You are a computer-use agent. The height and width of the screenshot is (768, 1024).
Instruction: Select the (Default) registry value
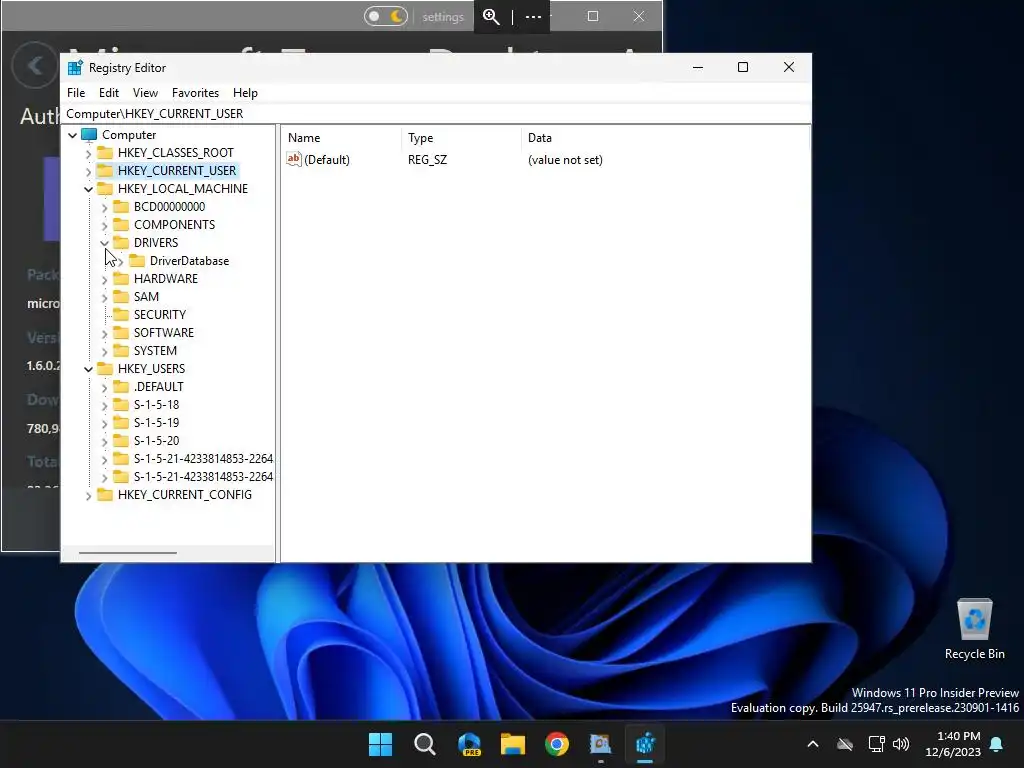327,160
